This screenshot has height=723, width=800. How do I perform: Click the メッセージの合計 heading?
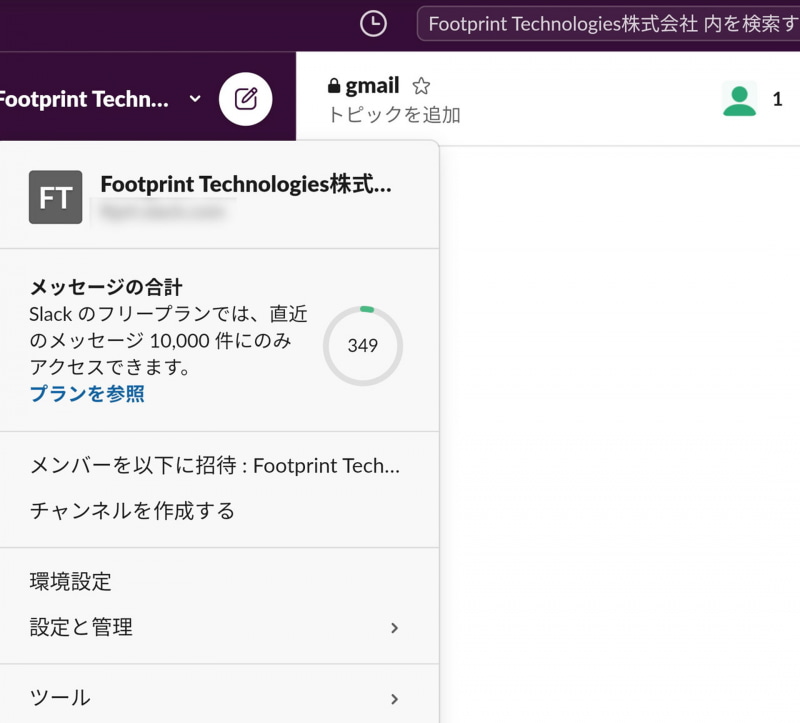pyautogui.click(x=106, y=287)
